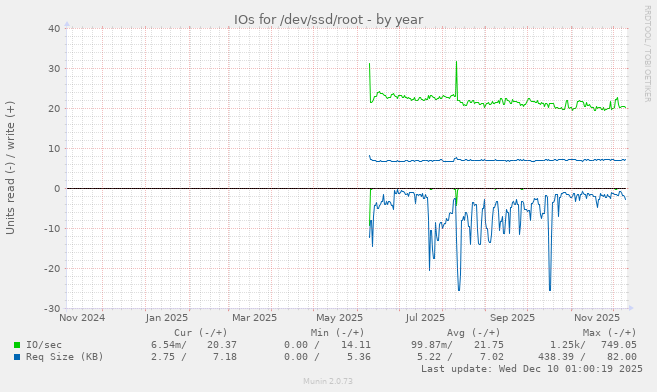Image resolution: width=657 pixels, height=392 pixels.
Task: Click the Req Size average read value '5.22 /'
Action: tap(435, 357)
